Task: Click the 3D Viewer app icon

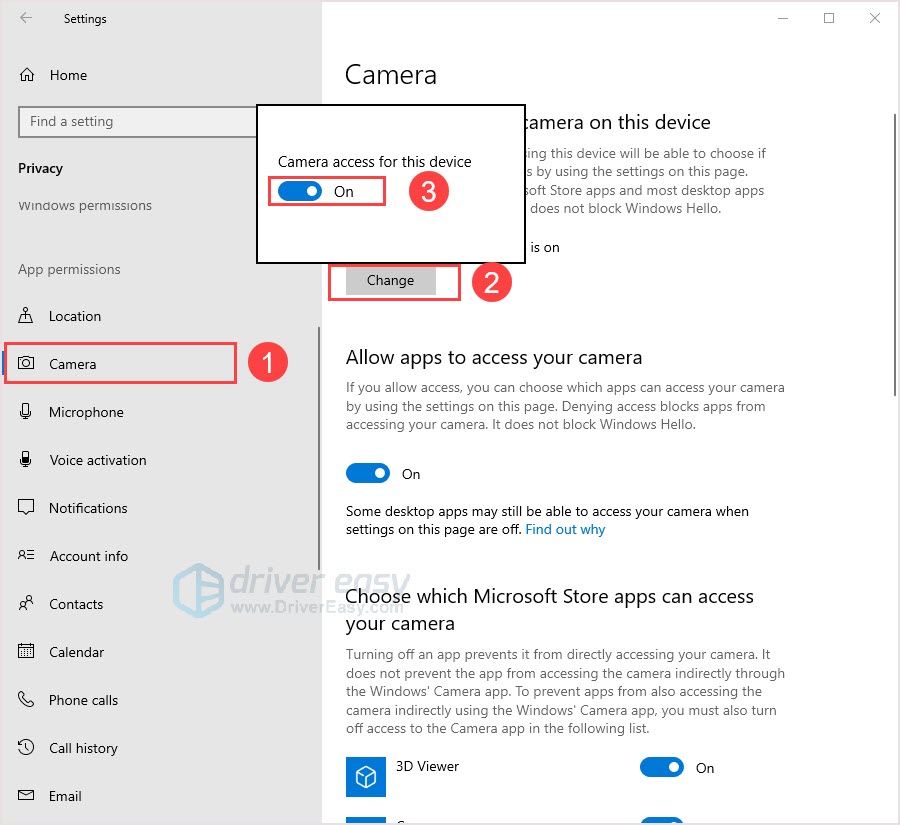Action: 366,776
